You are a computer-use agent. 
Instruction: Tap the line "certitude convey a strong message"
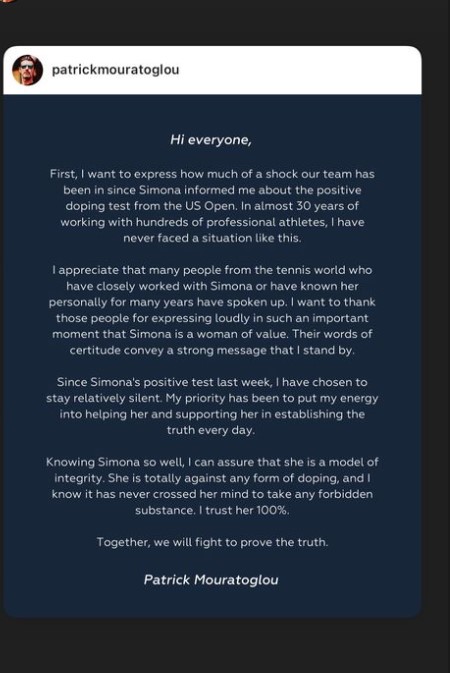[x=212, y=350]
